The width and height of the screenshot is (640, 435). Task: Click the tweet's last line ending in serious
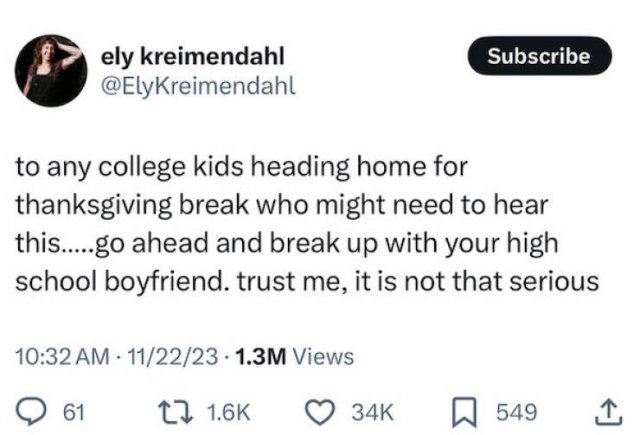(x=306, y=283)
